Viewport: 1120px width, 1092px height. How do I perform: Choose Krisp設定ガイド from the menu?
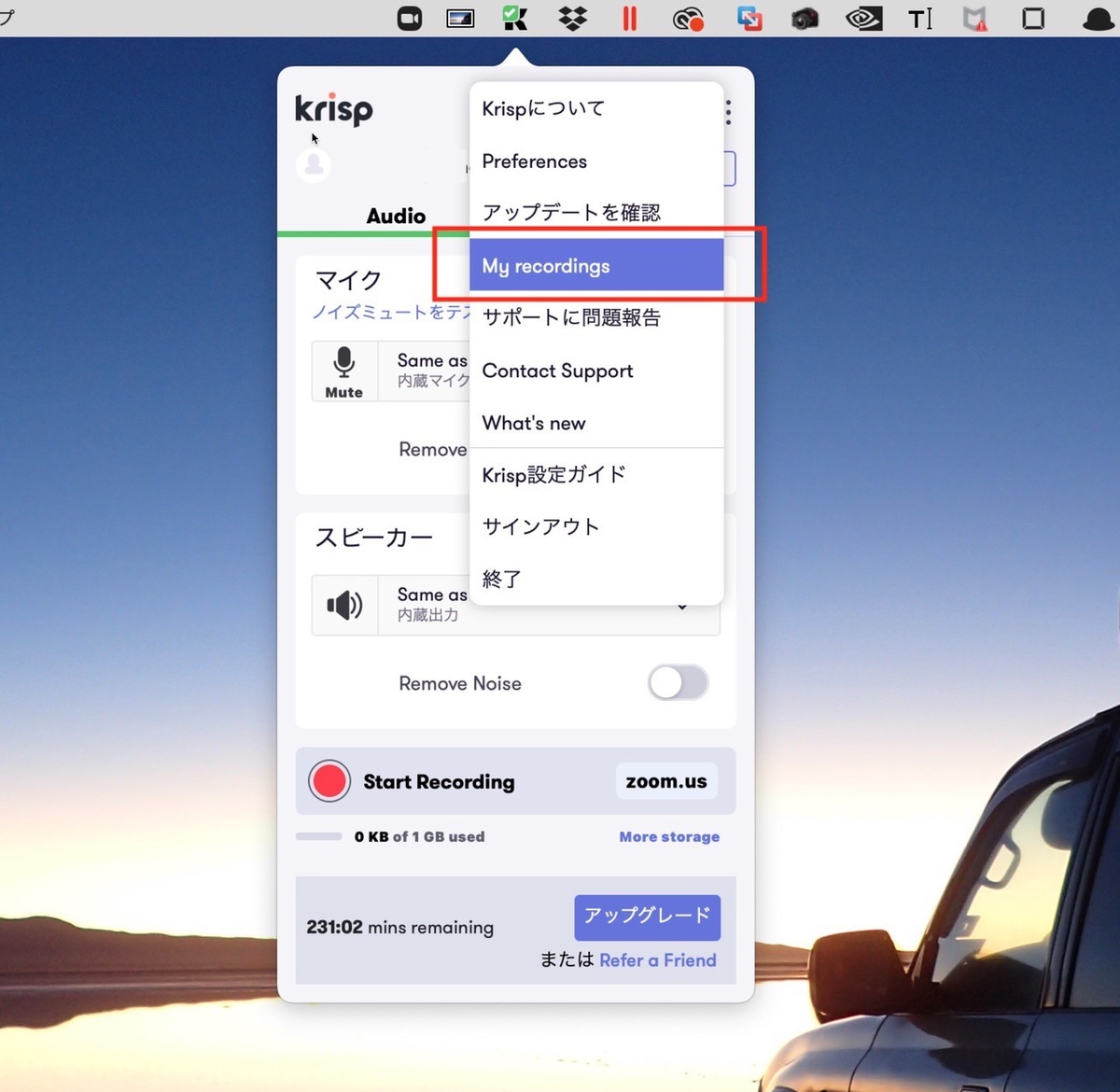pos(596,474)
